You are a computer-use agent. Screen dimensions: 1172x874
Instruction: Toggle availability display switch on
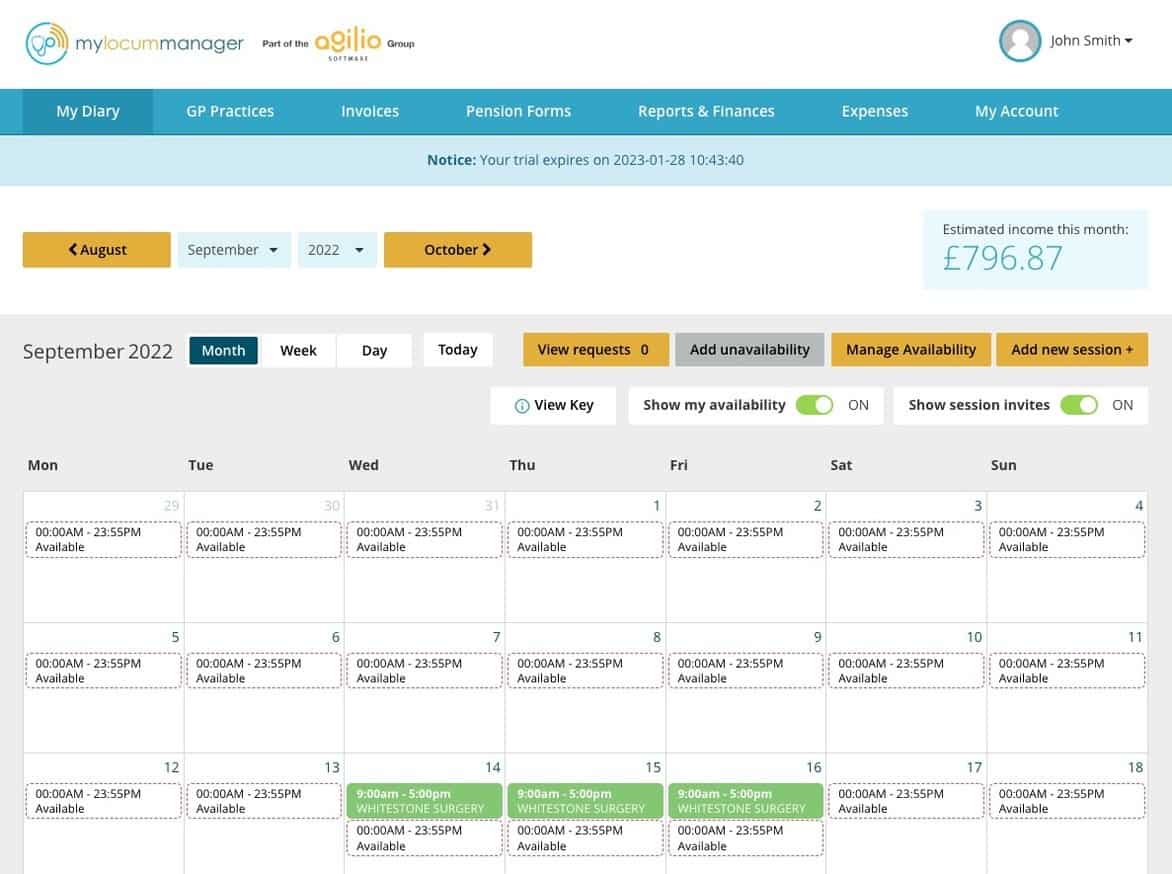pyautogui.click(x=815, y=405)
